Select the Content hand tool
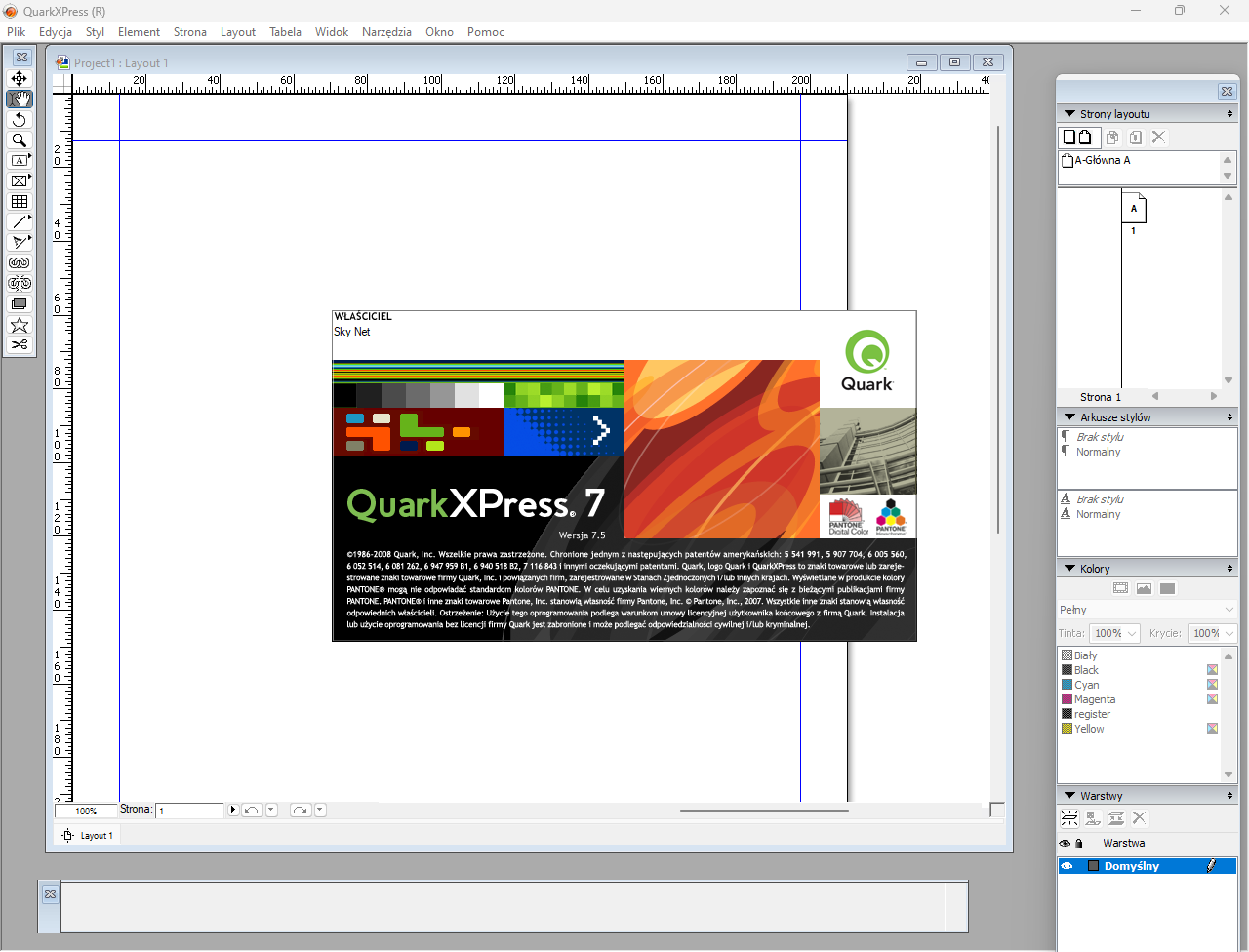The height and width of the screenshot is (952, 1249). click(x=20, y=99)
